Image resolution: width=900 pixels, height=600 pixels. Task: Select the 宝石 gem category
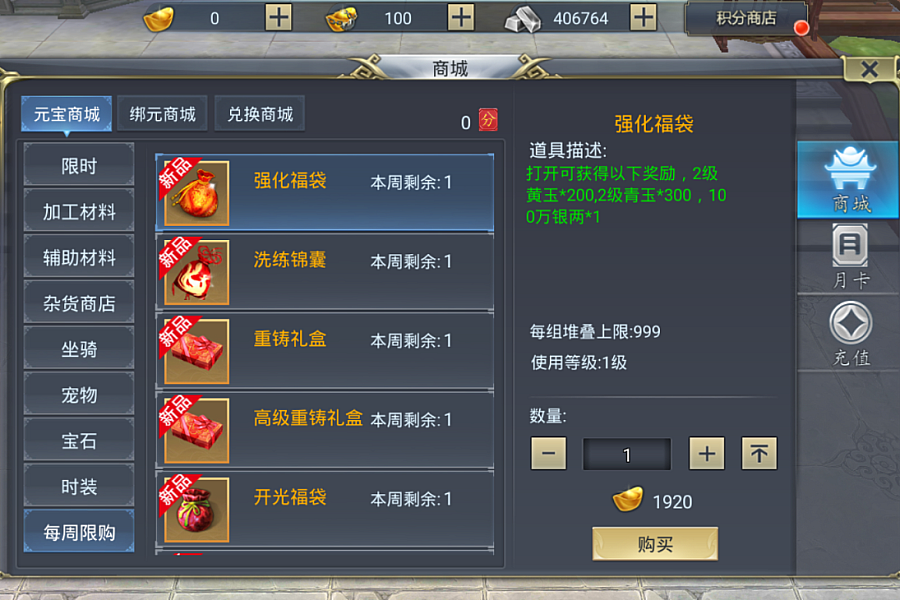(79, 441)
